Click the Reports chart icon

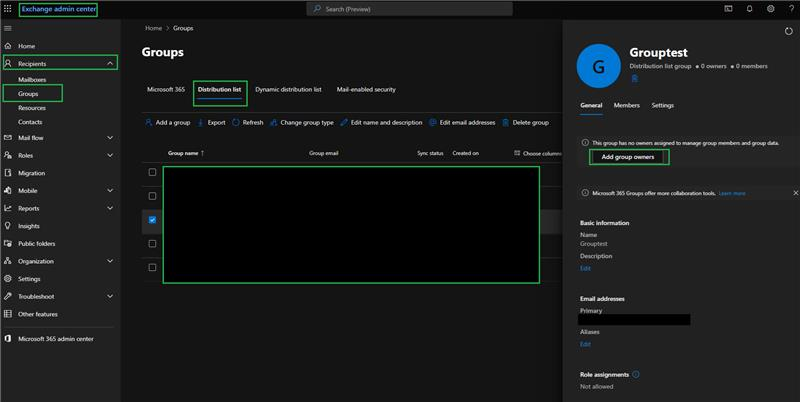(x=8, y=208)
